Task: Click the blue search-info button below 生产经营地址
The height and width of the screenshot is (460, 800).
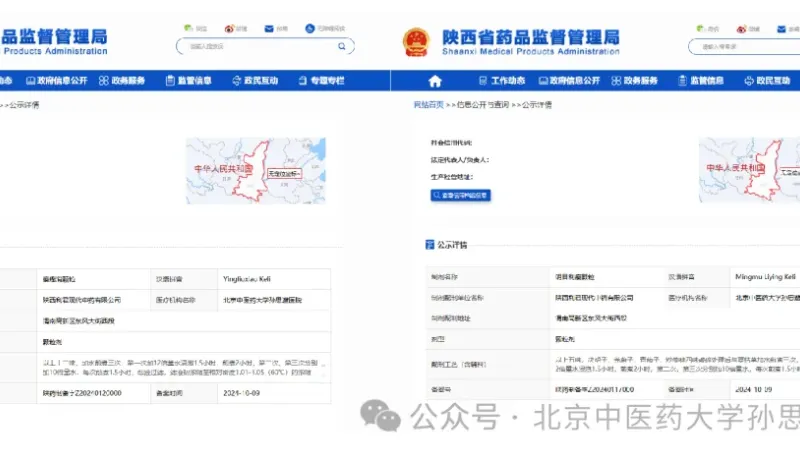Action: pyautogui.click(x=461, y=195)
